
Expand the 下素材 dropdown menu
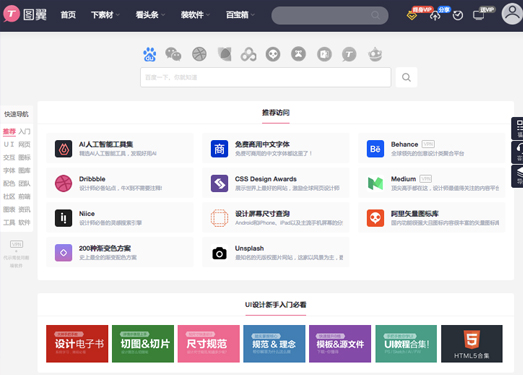click(105, 15)
